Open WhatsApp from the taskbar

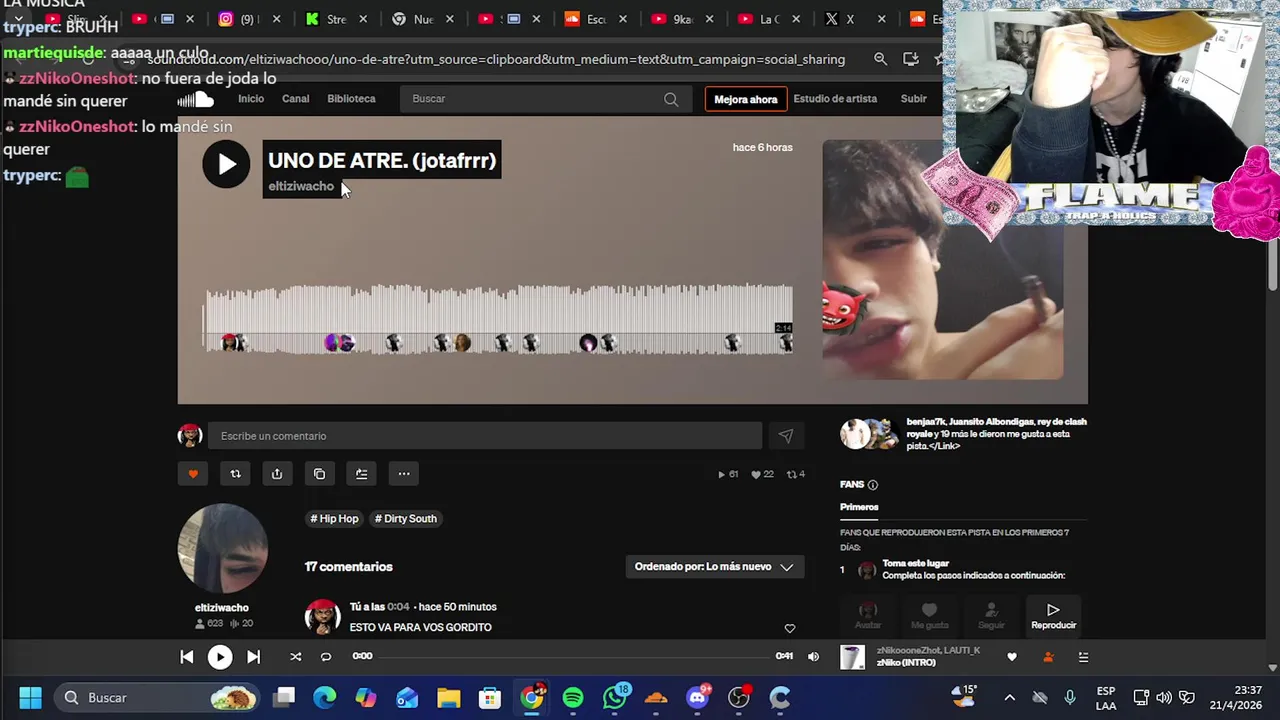(615, 697)
